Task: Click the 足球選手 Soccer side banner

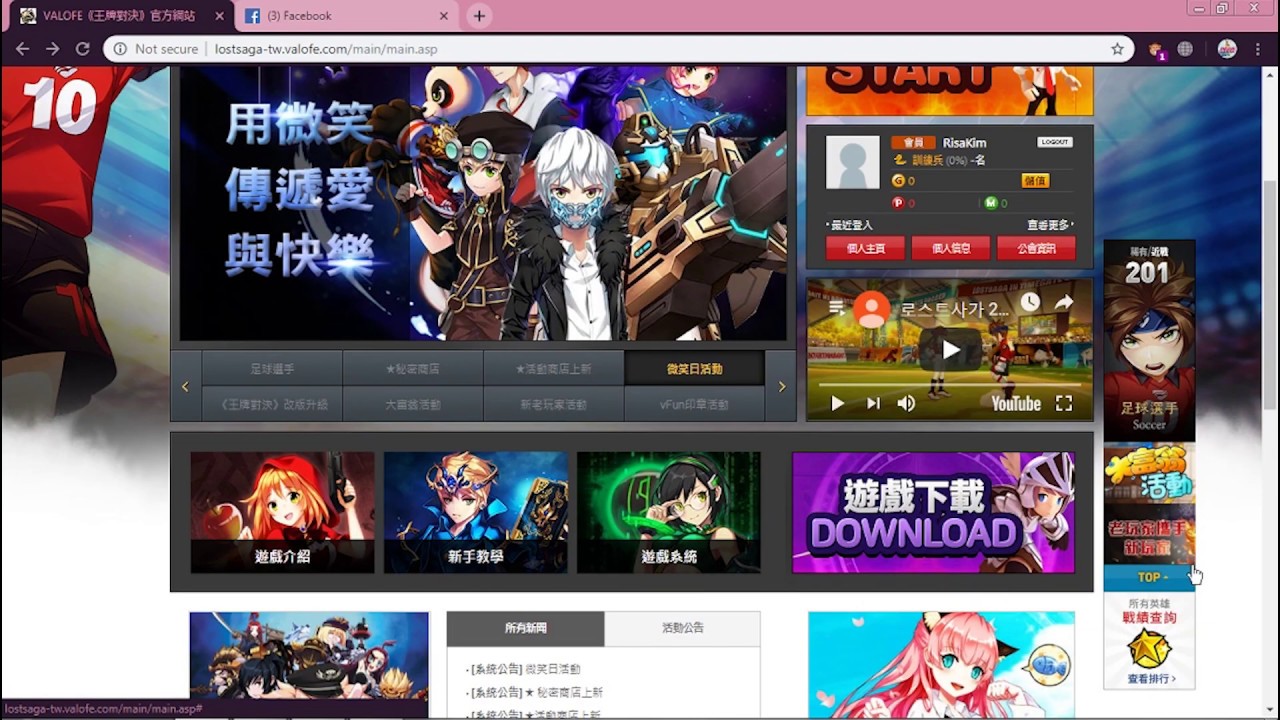Action: (x=1149, y=340)
